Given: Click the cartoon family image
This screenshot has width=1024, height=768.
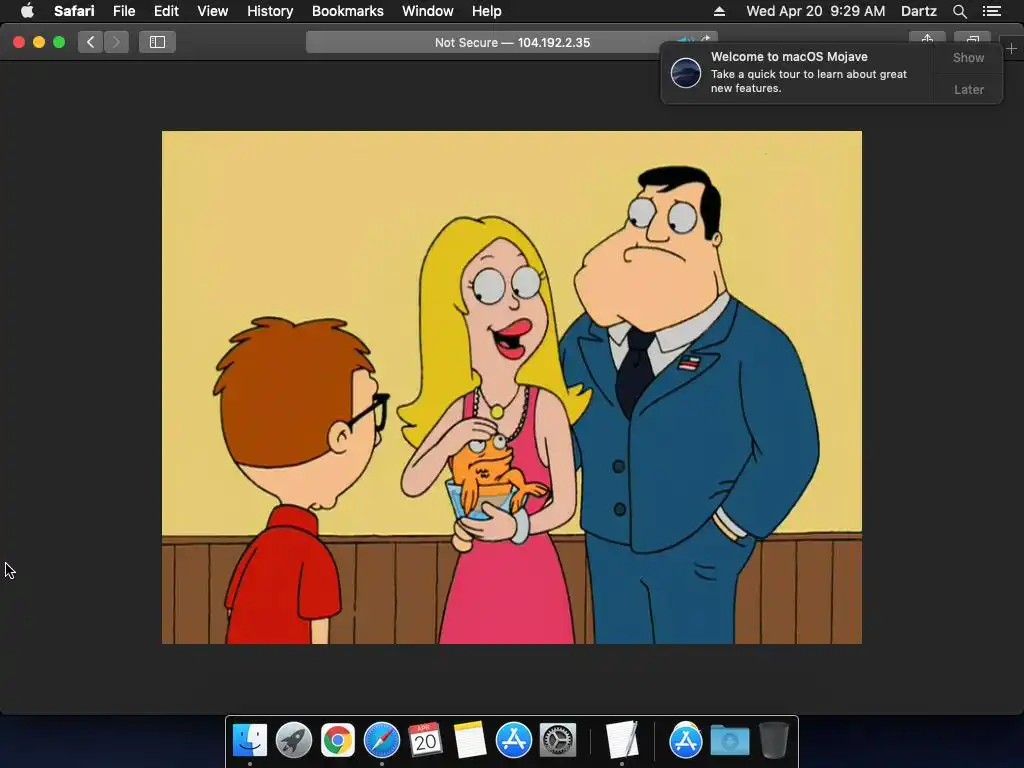Looking at the screenshot, I should click(512, 387).
